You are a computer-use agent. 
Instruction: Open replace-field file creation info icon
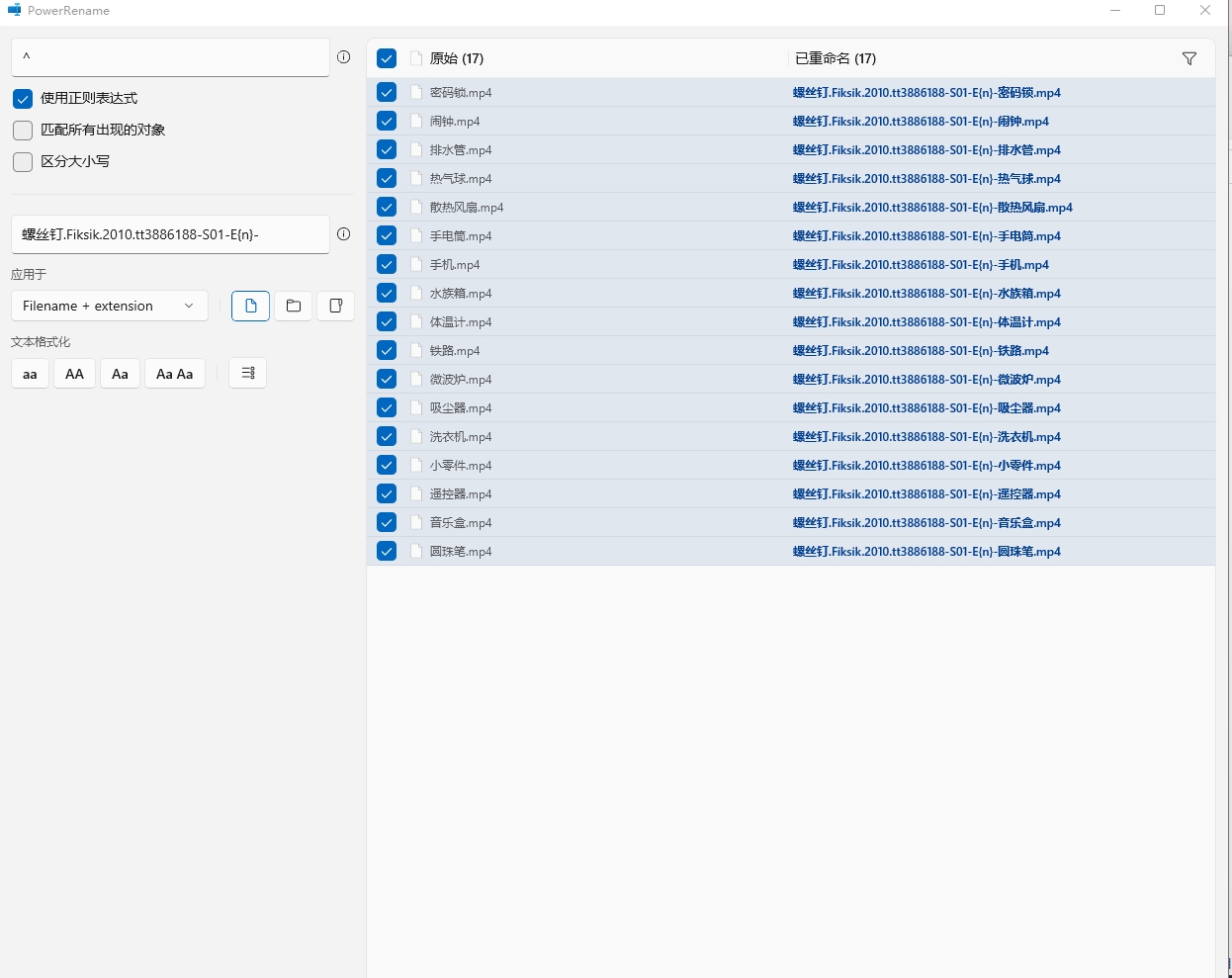pyautogui.click(x=343, y=234)
